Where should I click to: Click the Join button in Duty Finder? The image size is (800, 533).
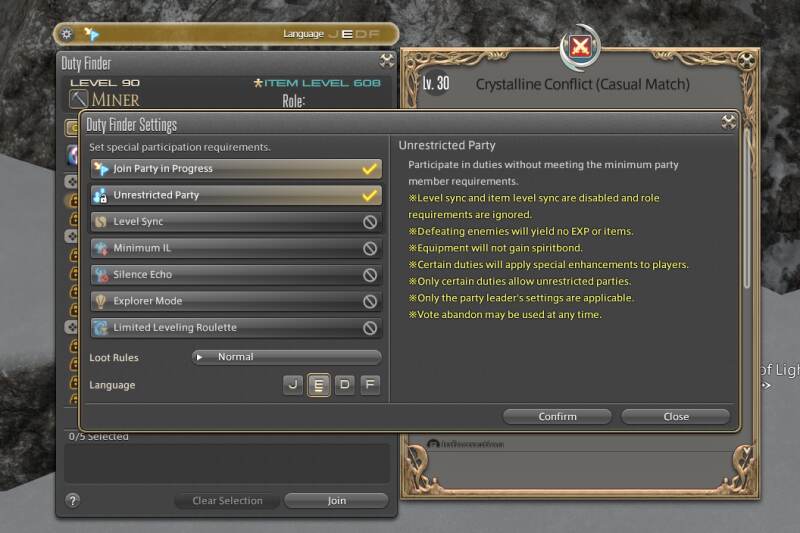point(337,501)
